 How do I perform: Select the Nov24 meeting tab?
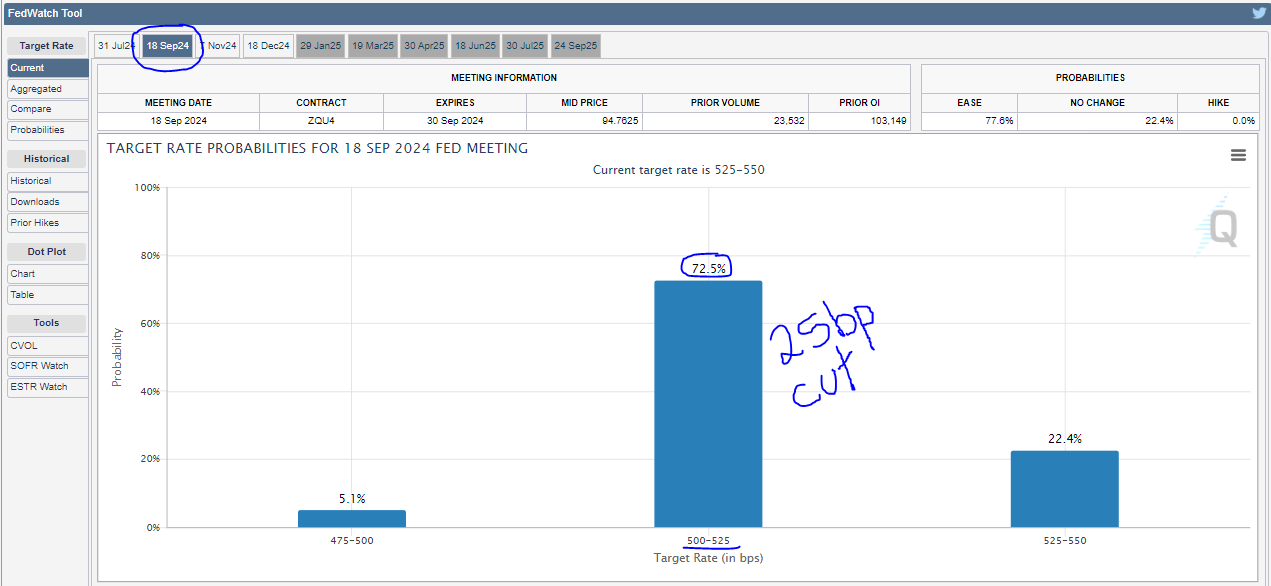219,46
